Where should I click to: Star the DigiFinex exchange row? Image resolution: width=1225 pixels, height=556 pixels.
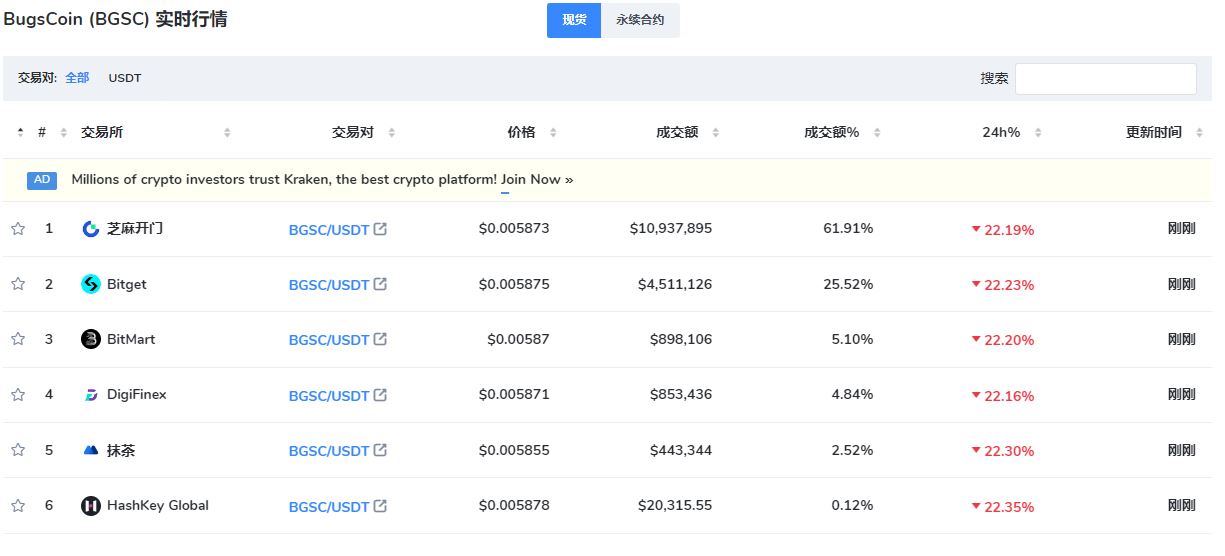[x=18, y=395]
